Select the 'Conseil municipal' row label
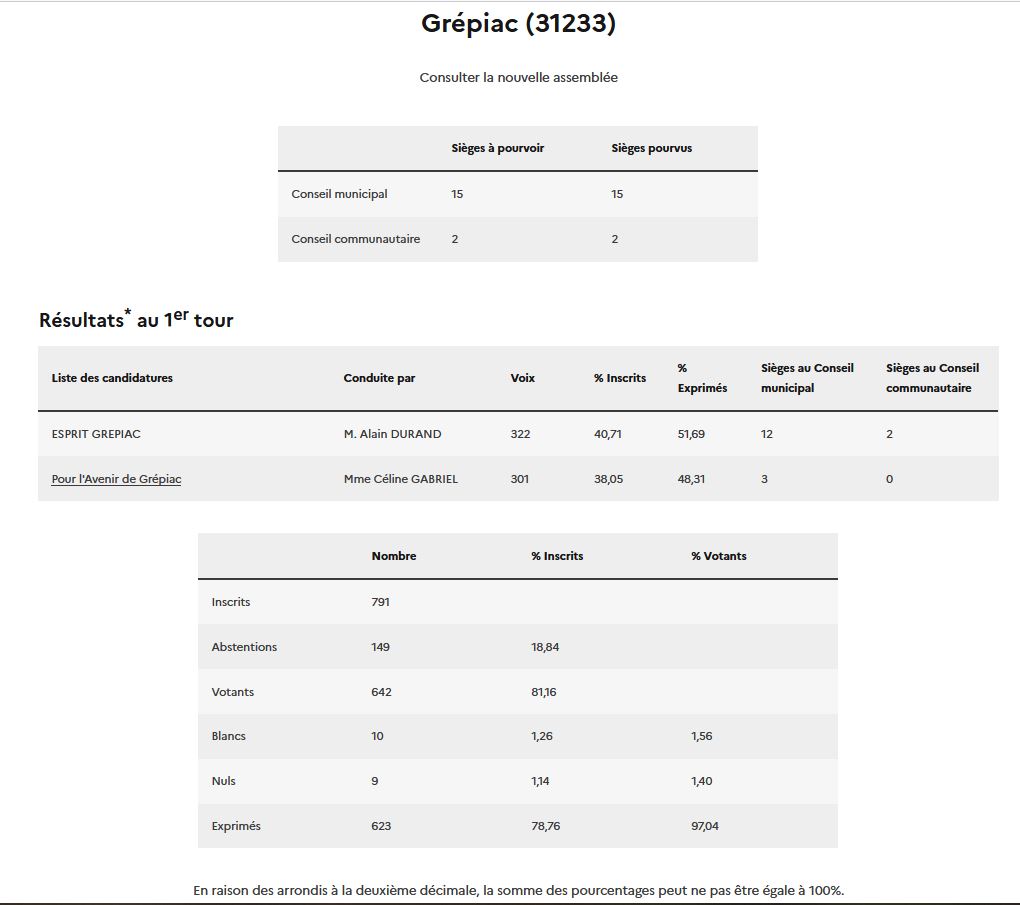 339,194
